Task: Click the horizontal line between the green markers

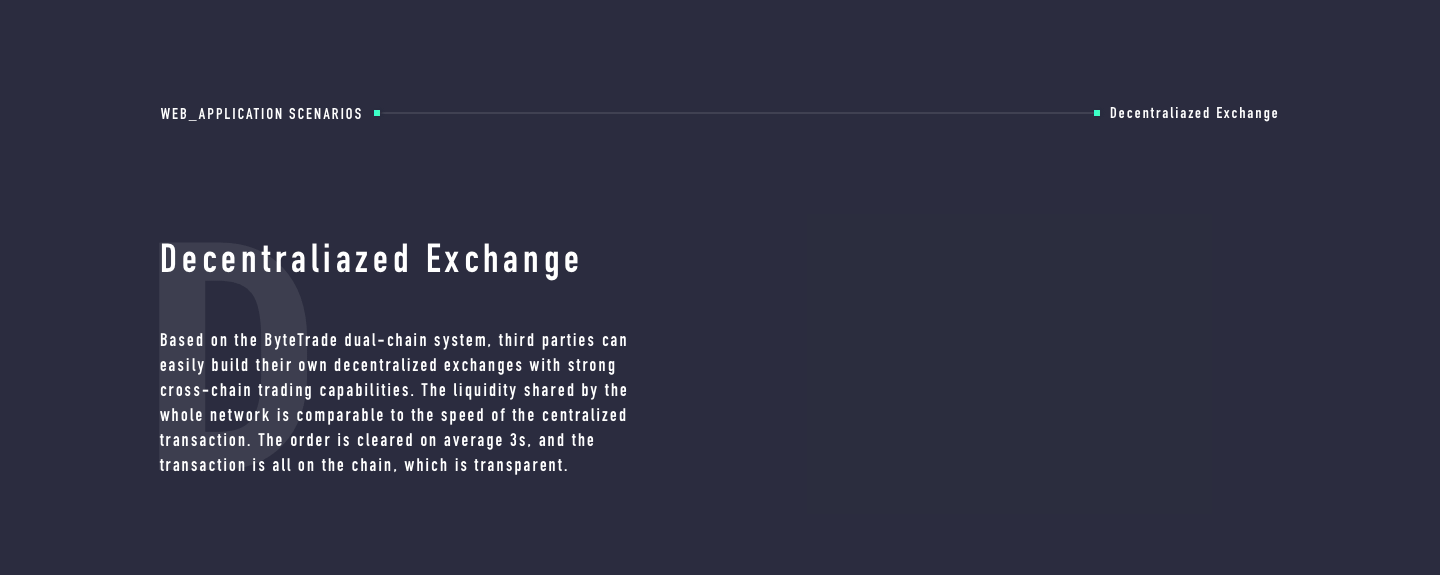Action: coord(737,113)
